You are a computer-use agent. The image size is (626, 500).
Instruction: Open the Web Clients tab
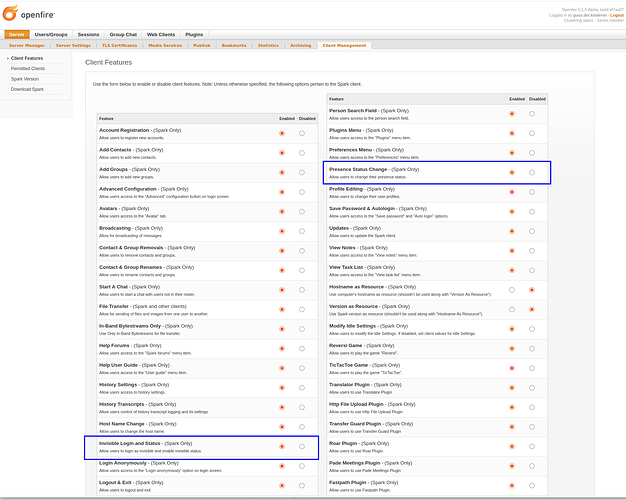[161, 35]
